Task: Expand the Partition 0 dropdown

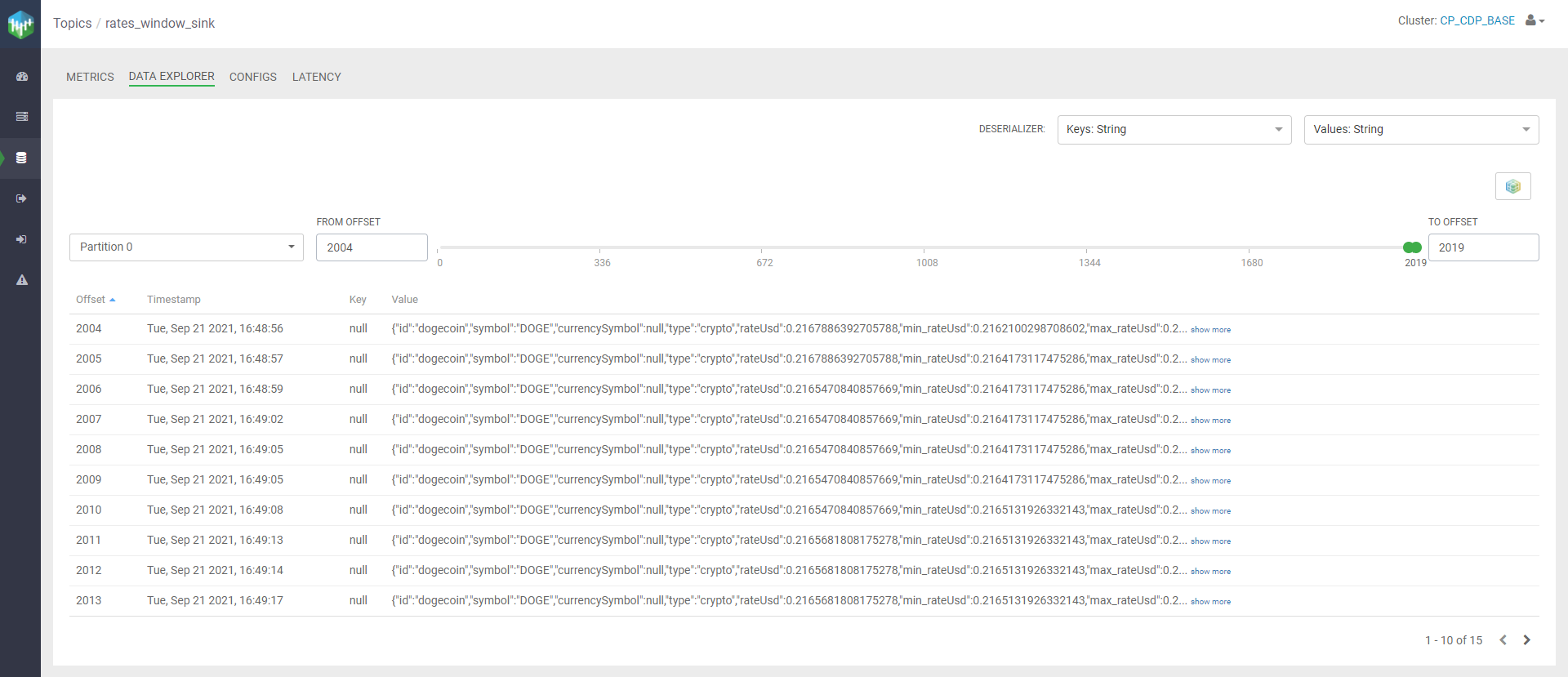Action: pos(186,247)
